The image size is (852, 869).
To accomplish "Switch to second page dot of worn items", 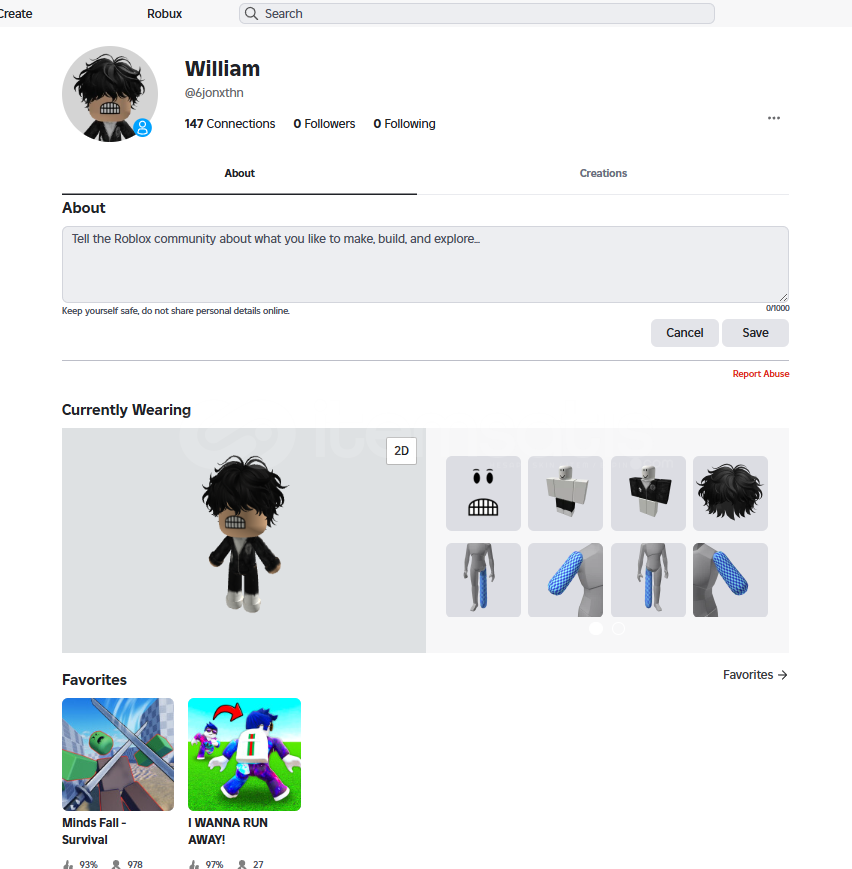I will 618,628.
